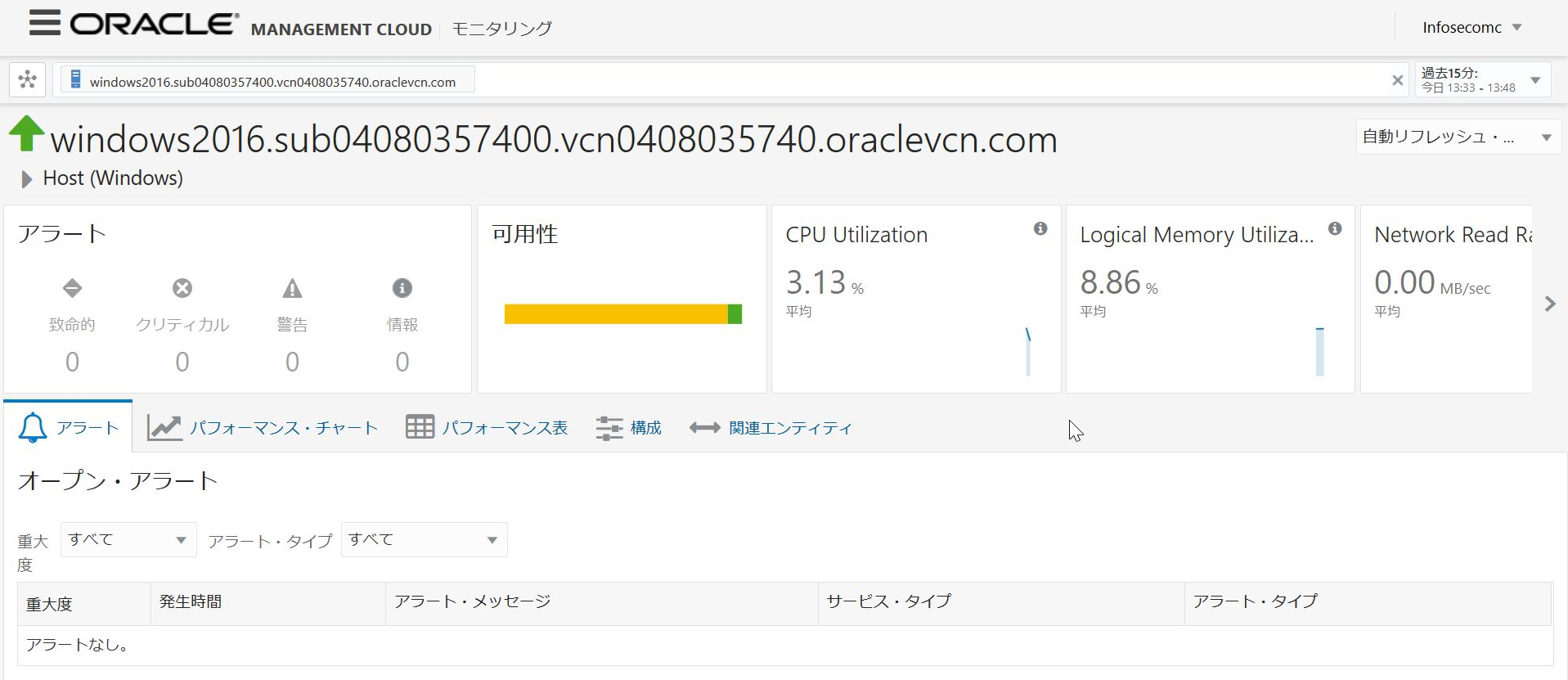Show CPU Utilization info tooltip icon
The image size is (1568, 680).
coord(1040,228)
